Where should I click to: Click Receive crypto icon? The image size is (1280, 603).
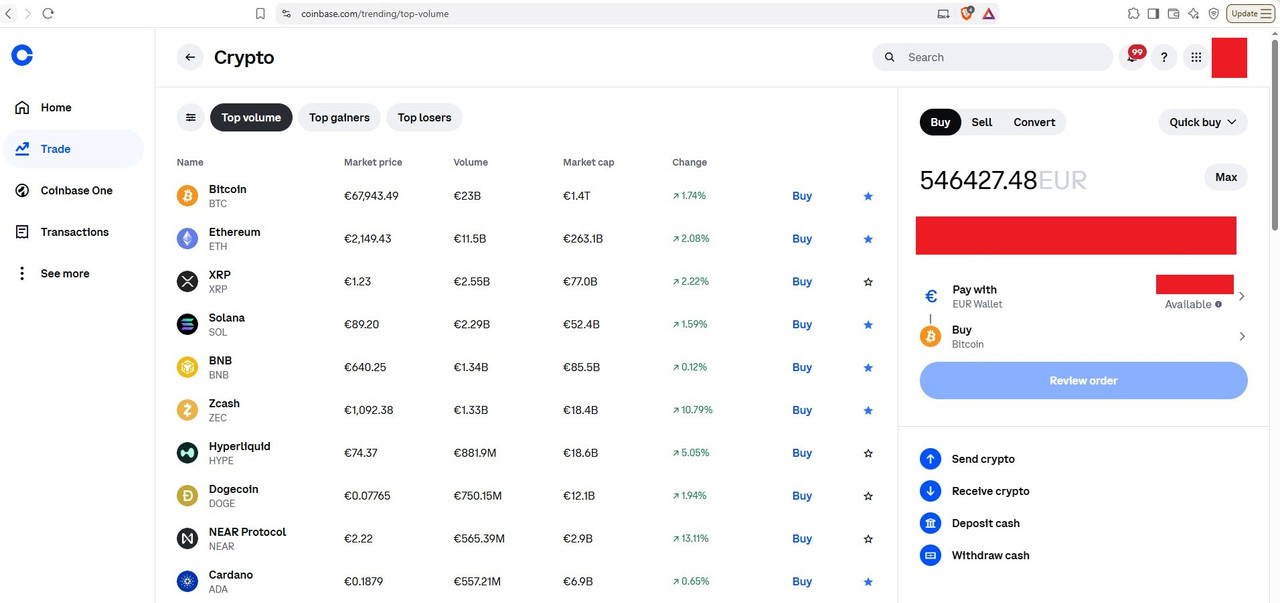(x=930, y=491)
